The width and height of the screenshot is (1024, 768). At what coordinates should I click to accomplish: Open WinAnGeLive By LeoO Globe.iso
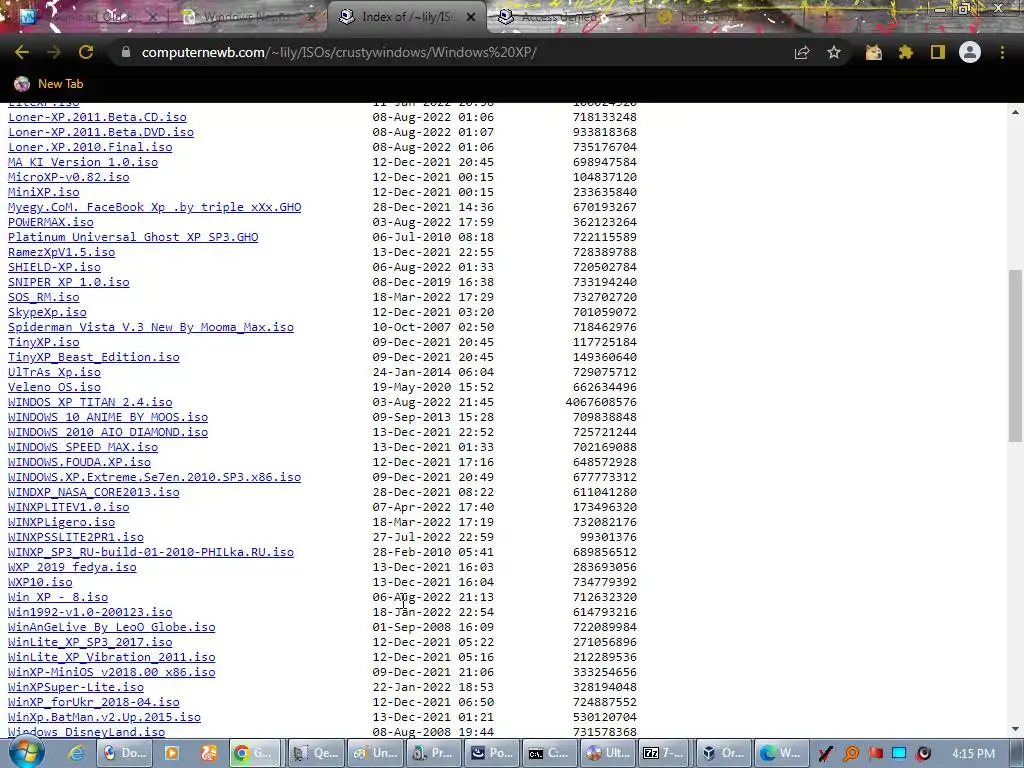click(112, 627)
